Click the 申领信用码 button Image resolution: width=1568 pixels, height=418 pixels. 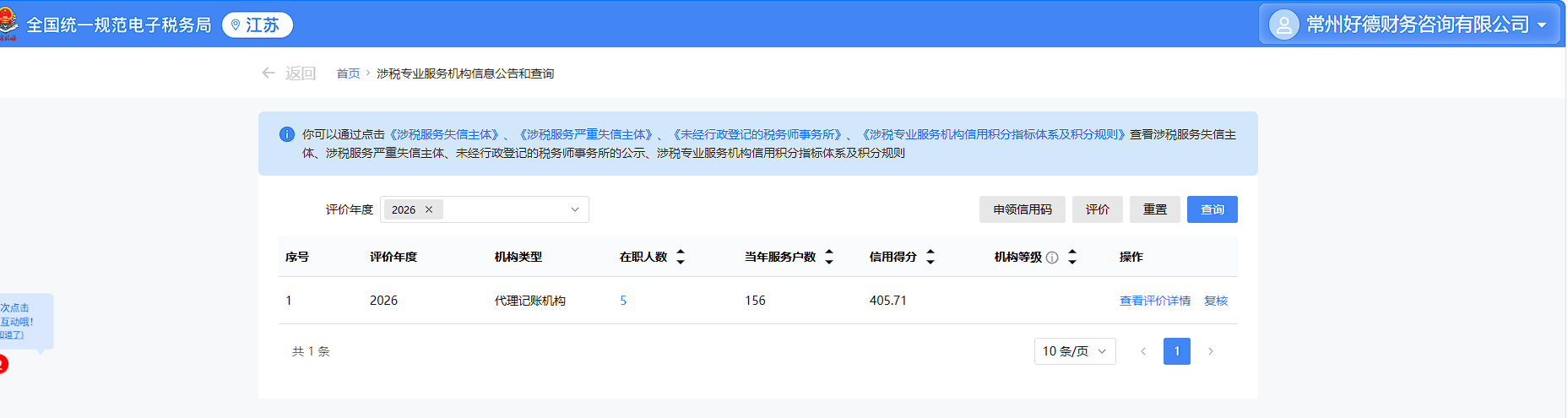1023,209
